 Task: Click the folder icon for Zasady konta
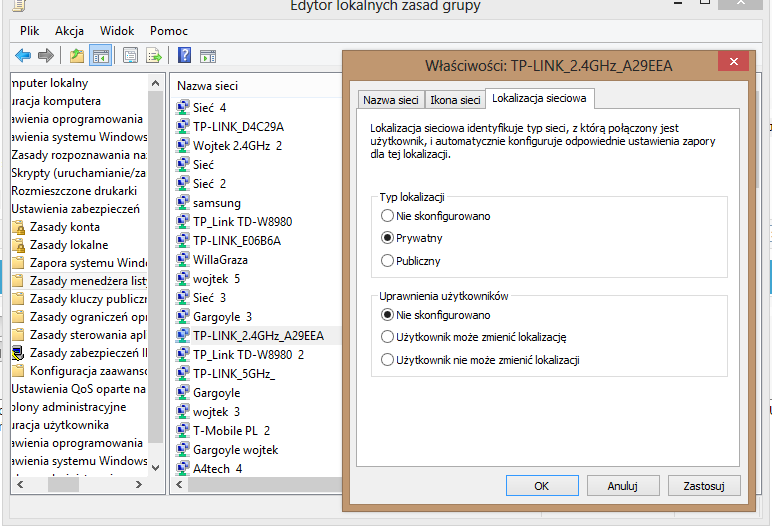point(18,227)
